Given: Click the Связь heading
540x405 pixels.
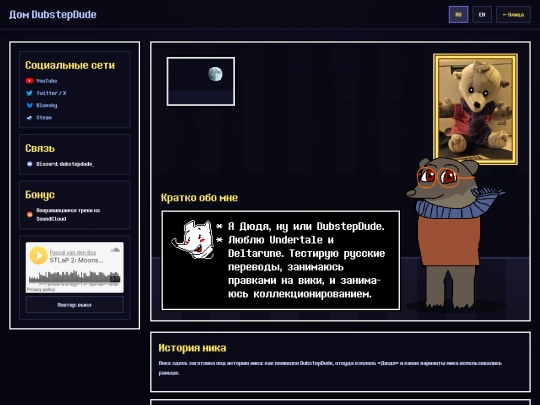Looking at the screenshot, I should pyautogui.click(x=40, y=148).
